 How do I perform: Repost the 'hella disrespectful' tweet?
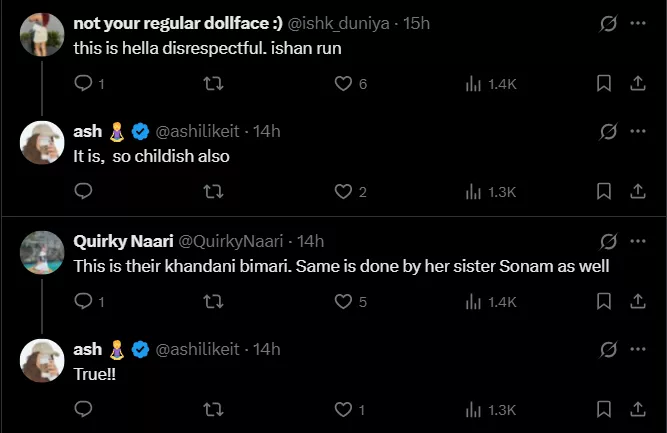tap(213, 84)
